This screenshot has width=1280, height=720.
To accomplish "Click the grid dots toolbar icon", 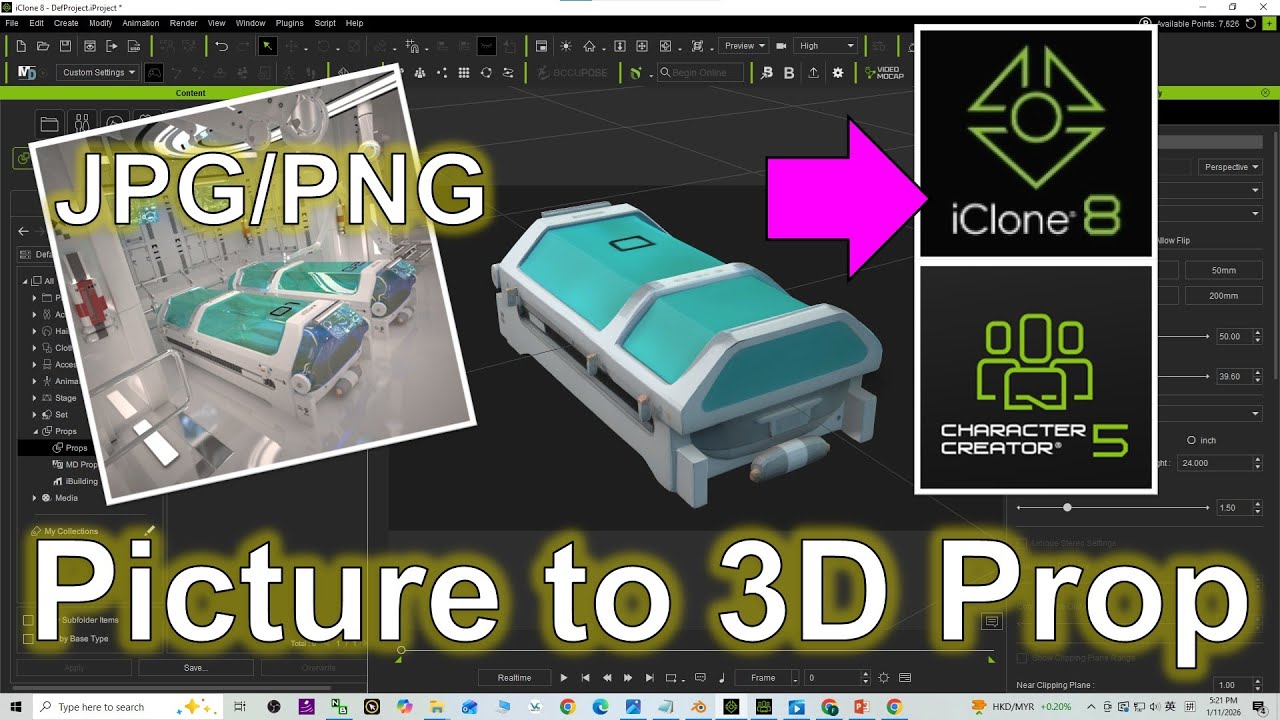I will [x=464, y=73].
